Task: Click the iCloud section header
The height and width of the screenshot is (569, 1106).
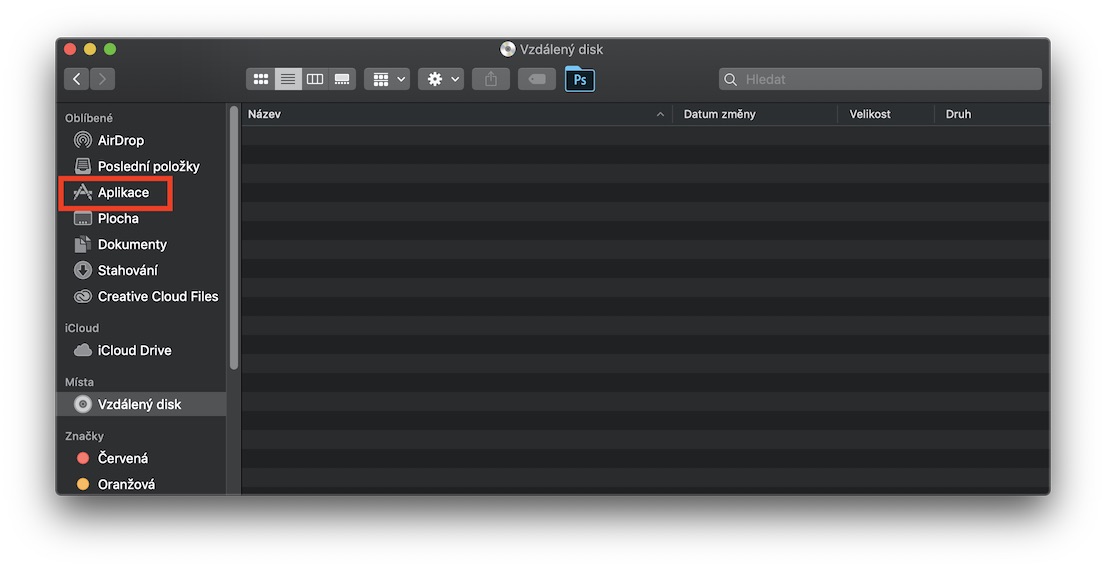Action: 82,328
